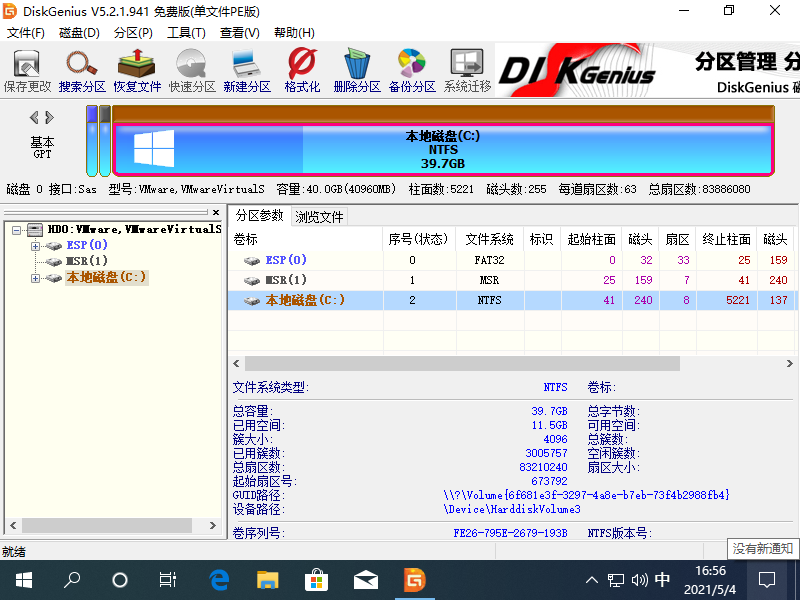Open the Search Partitions (搜索分区) tool
800x600 pixels.
[82, 70]
